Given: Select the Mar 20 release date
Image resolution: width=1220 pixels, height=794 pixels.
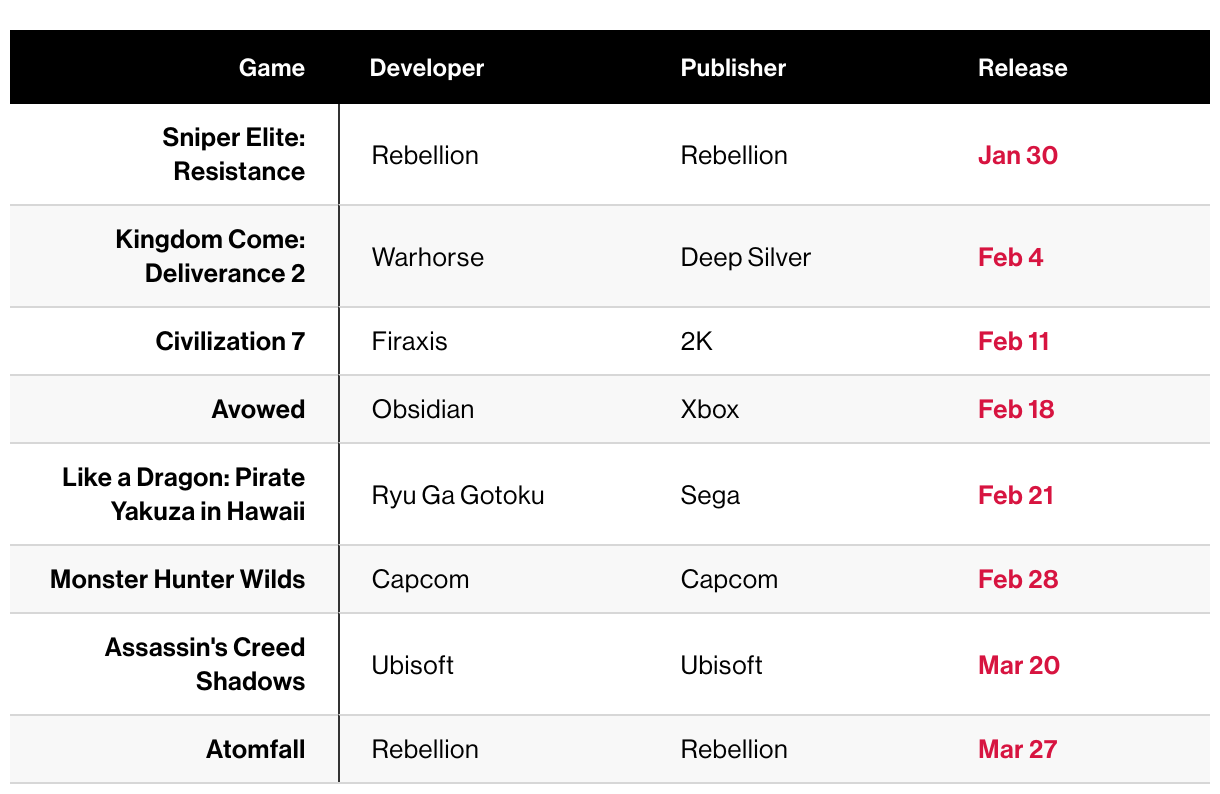Looking at the screenshot, I should pyautogui.click(x=1018, y=665).
